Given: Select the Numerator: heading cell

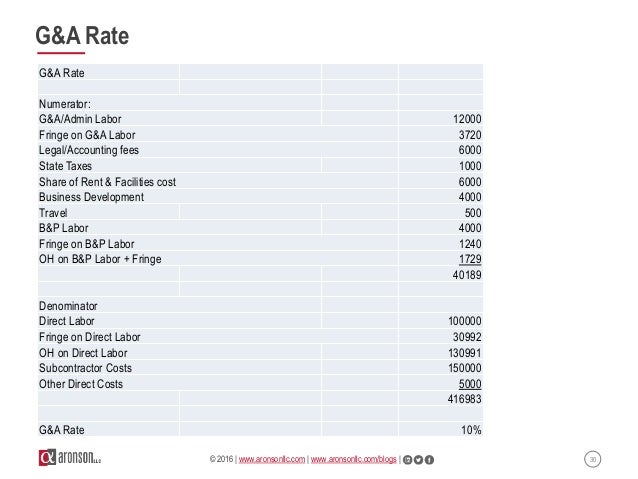Looking at the screenshot, I should (65, 104).
